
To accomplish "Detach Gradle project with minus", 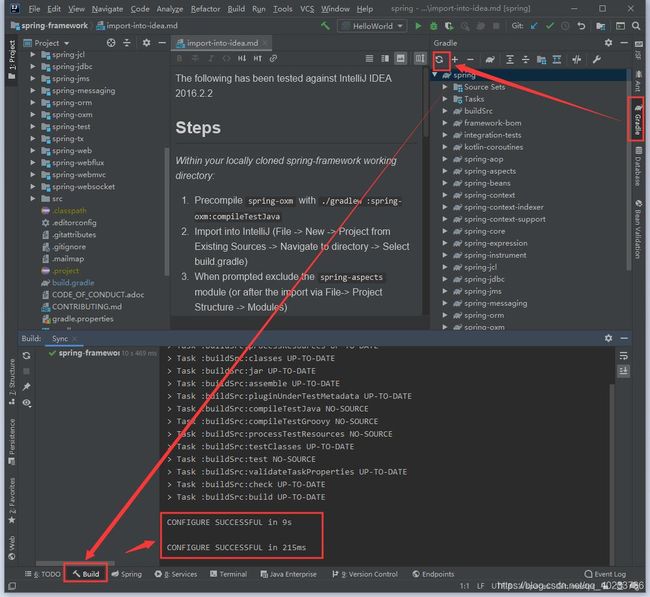I will coord(470,60).
